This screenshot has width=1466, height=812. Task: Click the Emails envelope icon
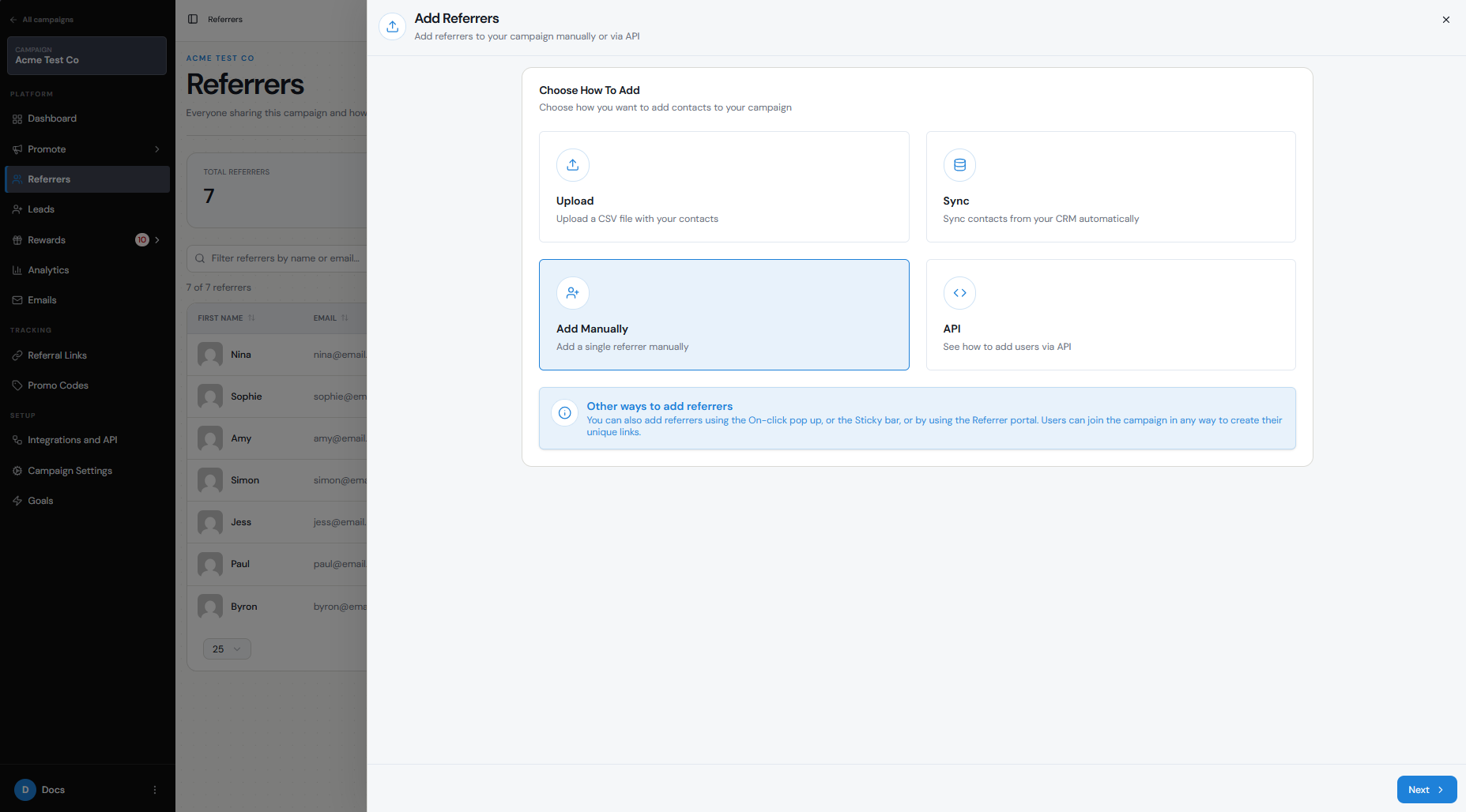click(x=17, y=300)
